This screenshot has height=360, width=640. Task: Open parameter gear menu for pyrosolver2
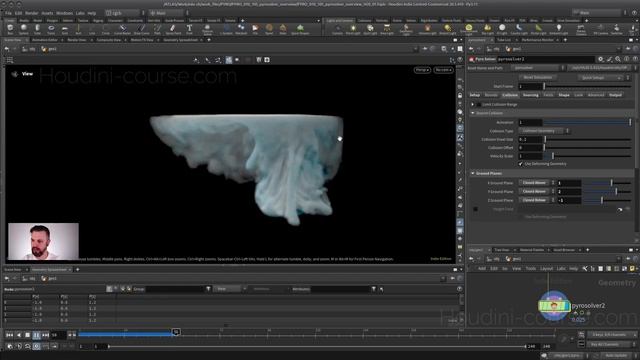600,59
